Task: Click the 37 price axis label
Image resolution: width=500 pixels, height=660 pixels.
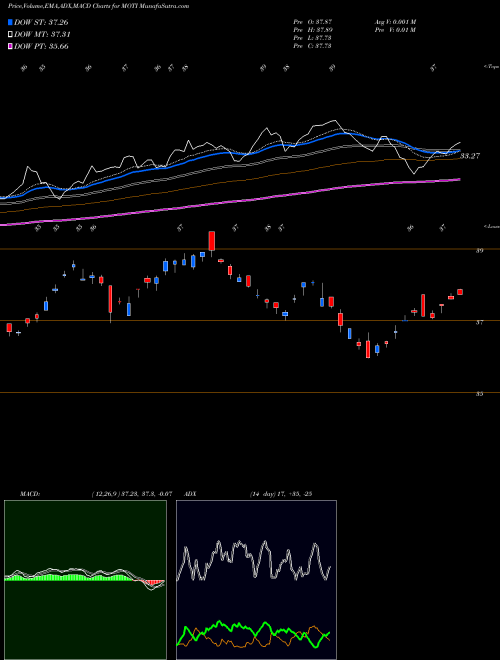Action: pyautogui.click(x=479, y=322)
